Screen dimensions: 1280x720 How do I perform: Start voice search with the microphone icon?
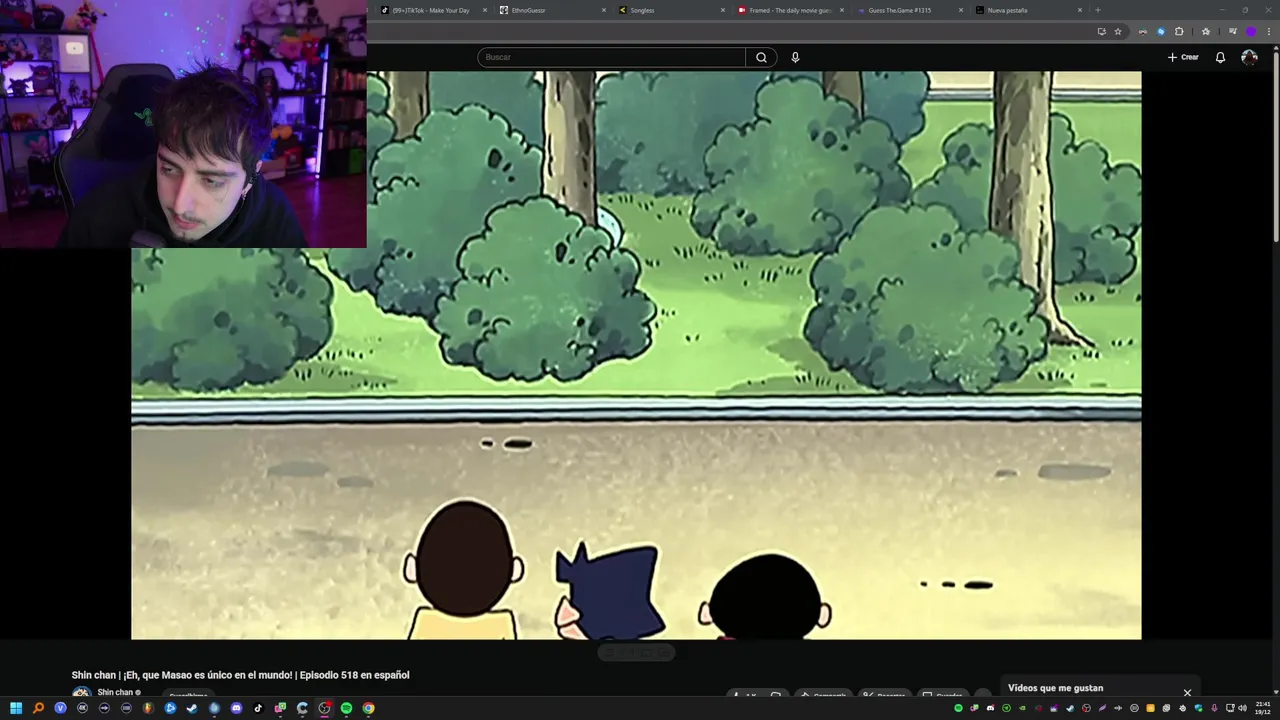point(795,57)
